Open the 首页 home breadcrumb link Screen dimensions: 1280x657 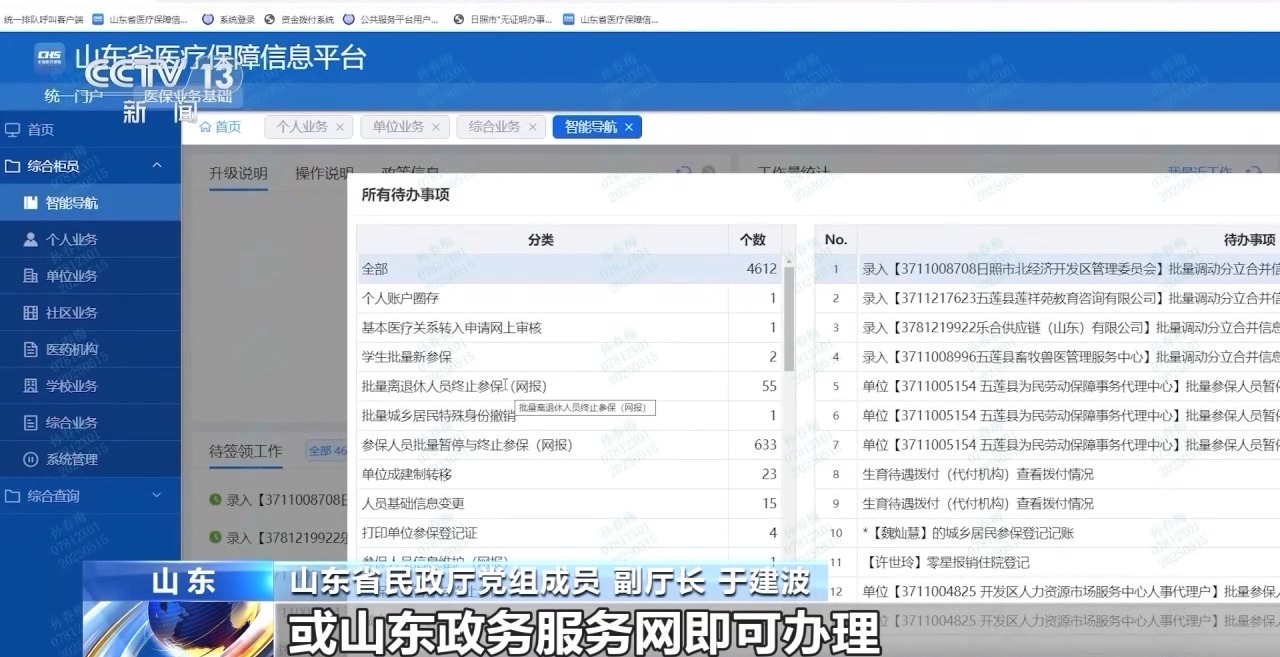(x=221, y=127)
